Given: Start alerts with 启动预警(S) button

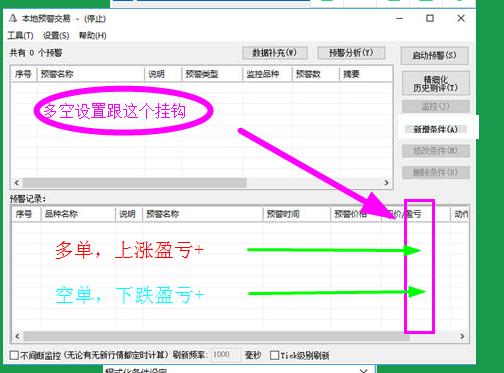Looking at the screenshot, I should [x=434, y=55].
